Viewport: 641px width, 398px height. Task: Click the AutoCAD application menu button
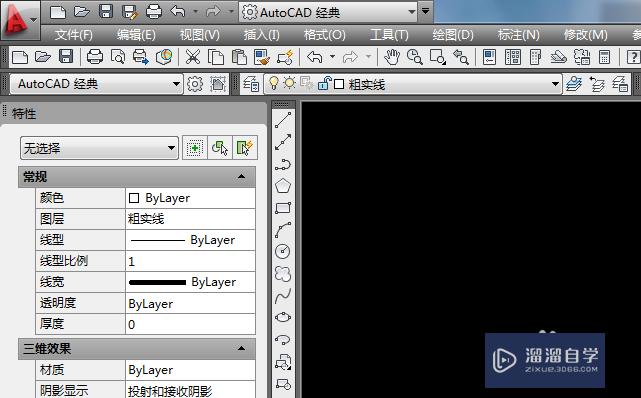20,20
